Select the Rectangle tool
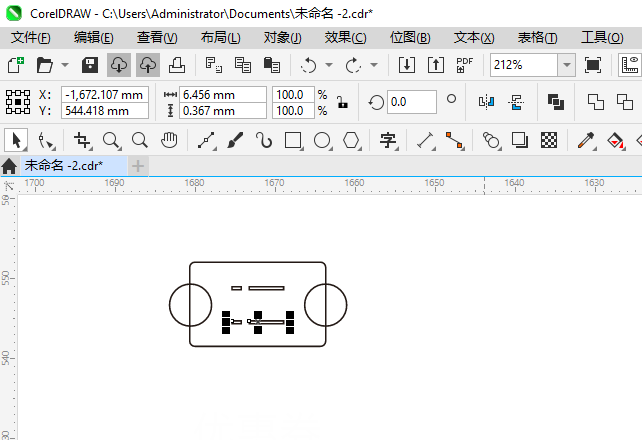This screenshot has height=440, width=642. 294,141
